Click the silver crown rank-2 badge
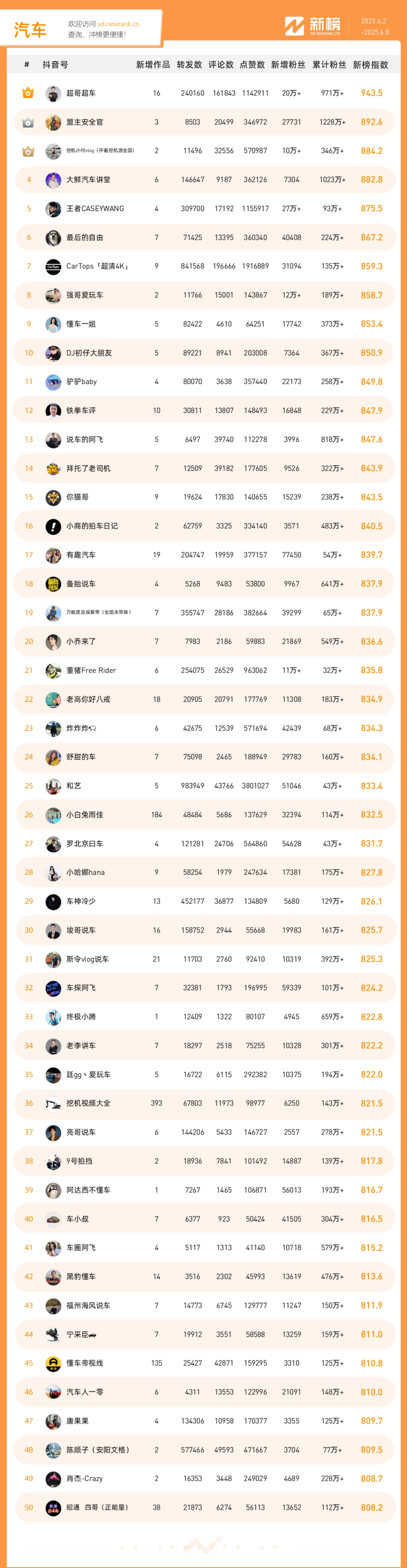The width and height of the screenshot is (407, 1568). click(28, 122)
